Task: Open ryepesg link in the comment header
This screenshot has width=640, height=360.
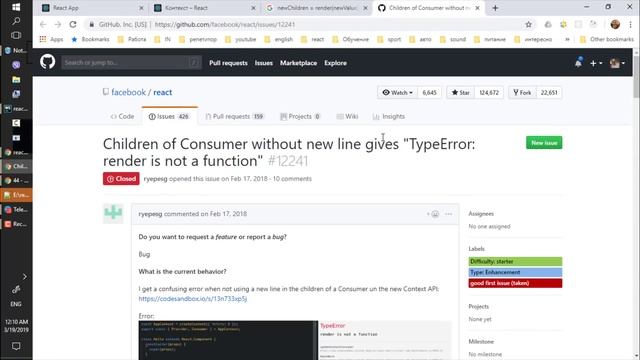Action: 150,214
